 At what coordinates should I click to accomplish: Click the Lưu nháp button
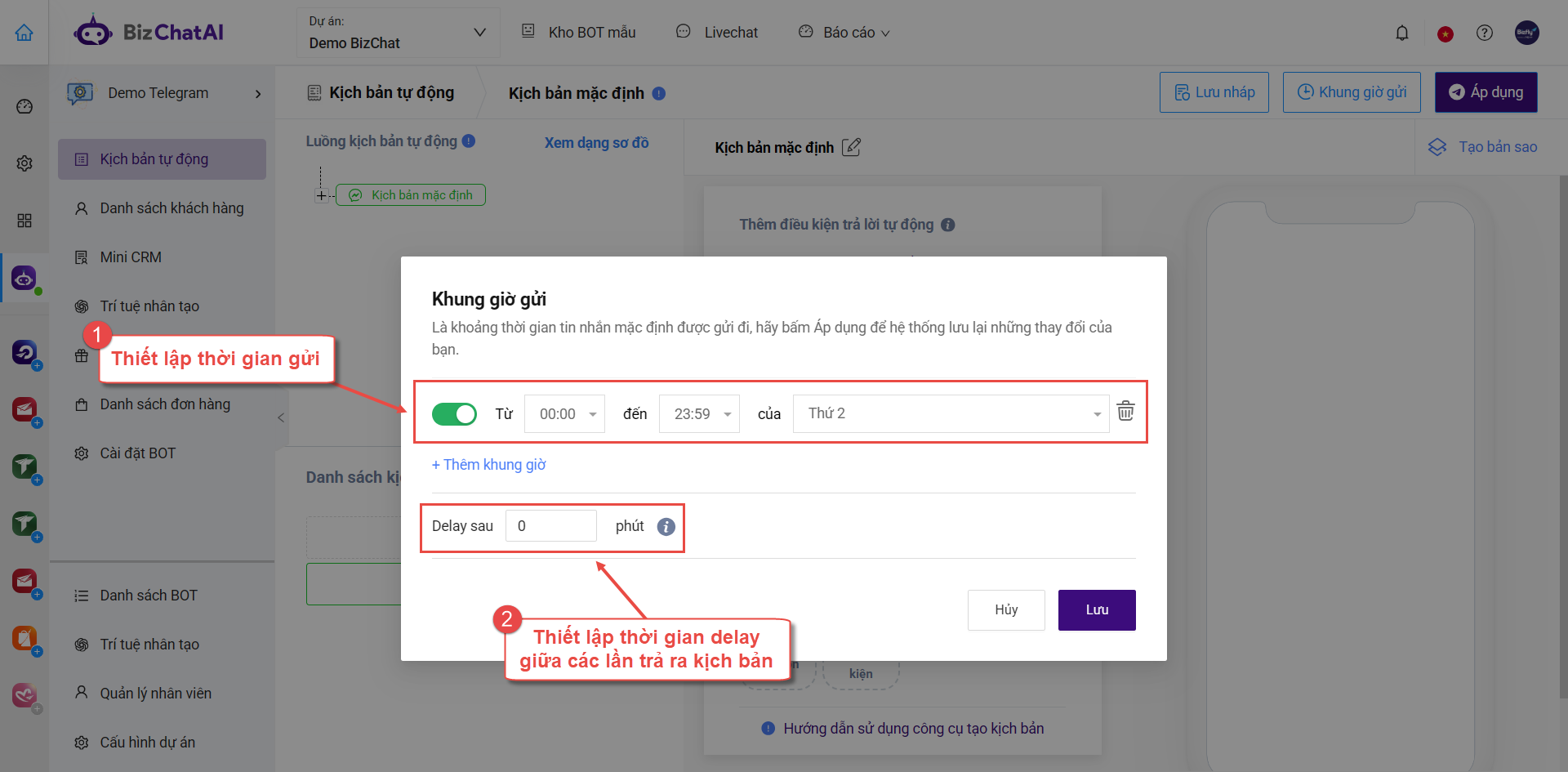1214,92
